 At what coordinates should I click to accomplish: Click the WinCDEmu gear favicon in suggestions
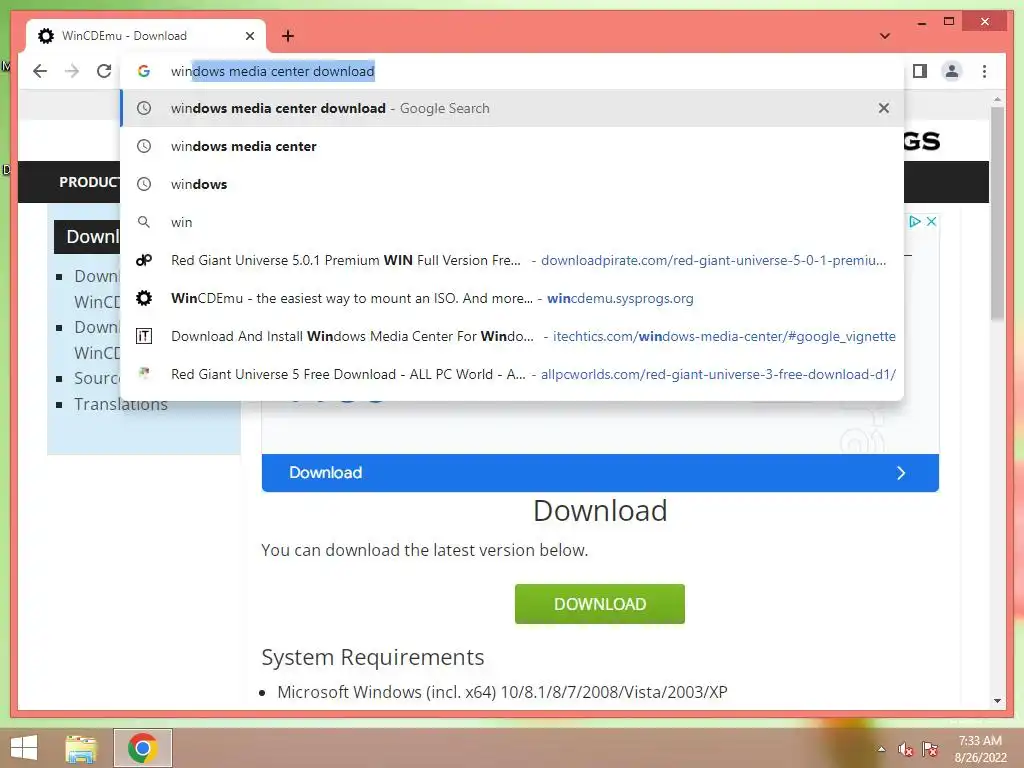coord(144,298)
